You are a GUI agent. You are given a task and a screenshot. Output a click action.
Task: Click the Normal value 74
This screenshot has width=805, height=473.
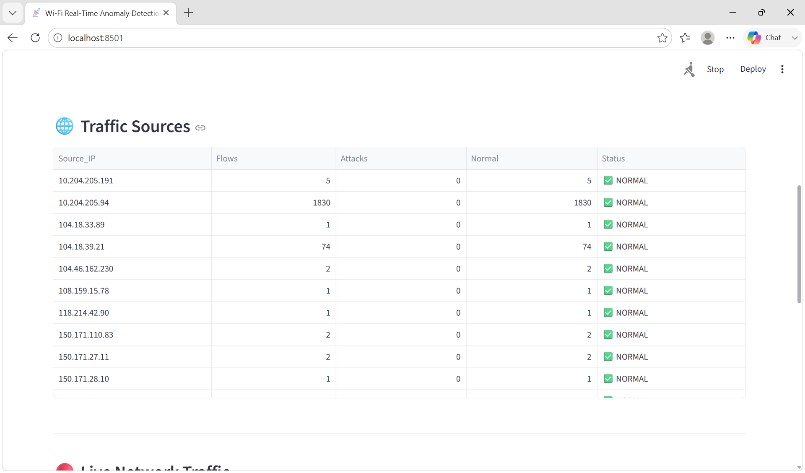point(586,247)
